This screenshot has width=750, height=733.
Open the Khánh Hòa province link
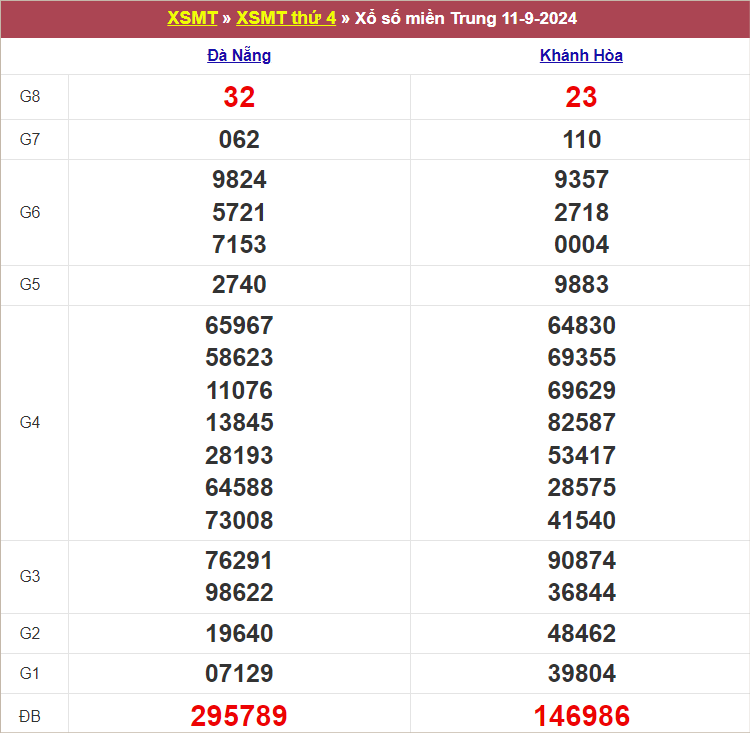pos(581,56)
